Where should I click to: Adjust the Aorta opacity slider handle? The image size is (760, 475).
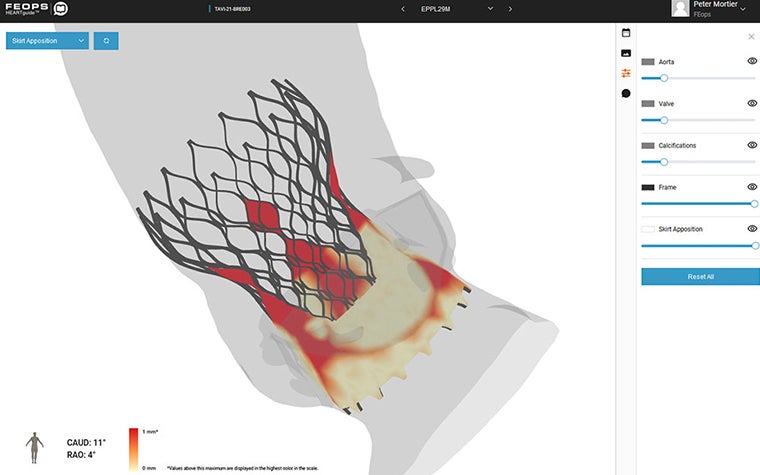[664, 78]
